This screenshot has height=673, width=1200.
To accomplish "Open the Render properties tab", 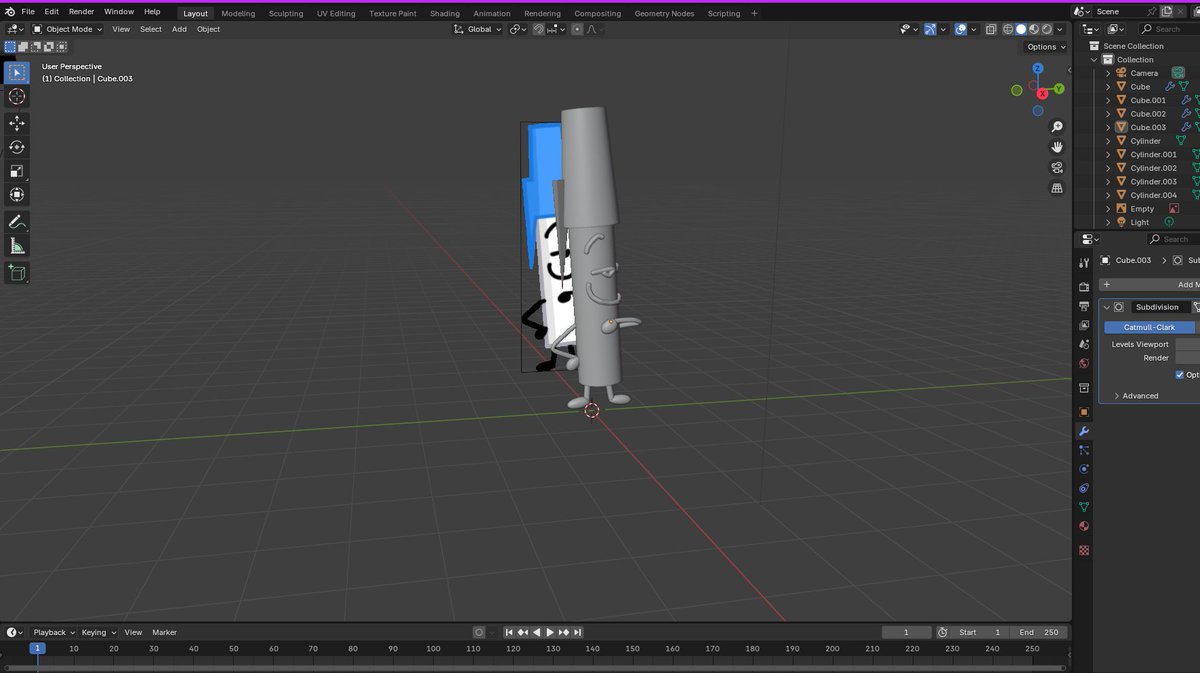I will (1084, 287).
